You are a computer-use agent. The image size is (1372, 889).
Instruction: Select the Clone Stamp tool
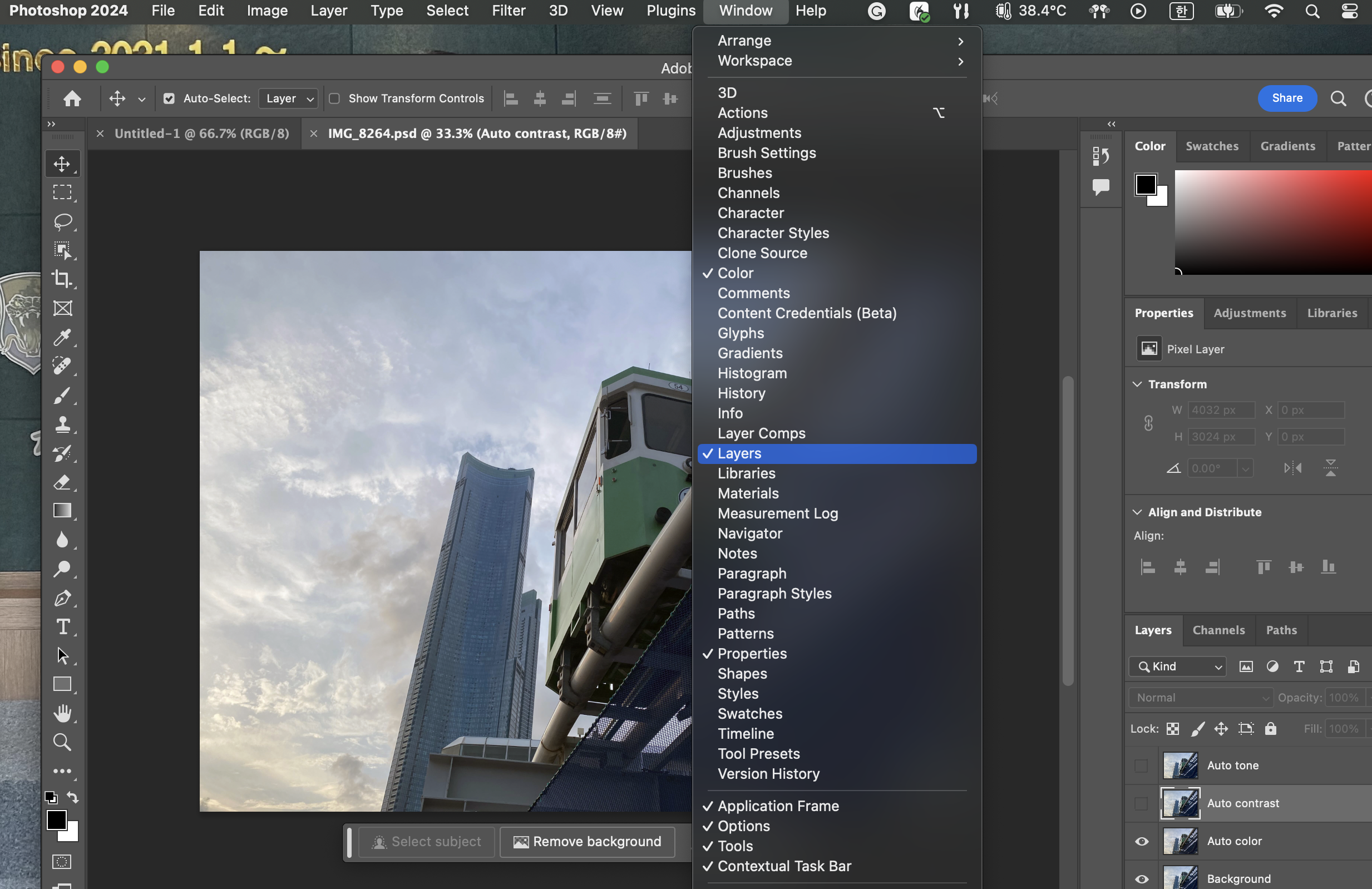[x=62, y=424]
